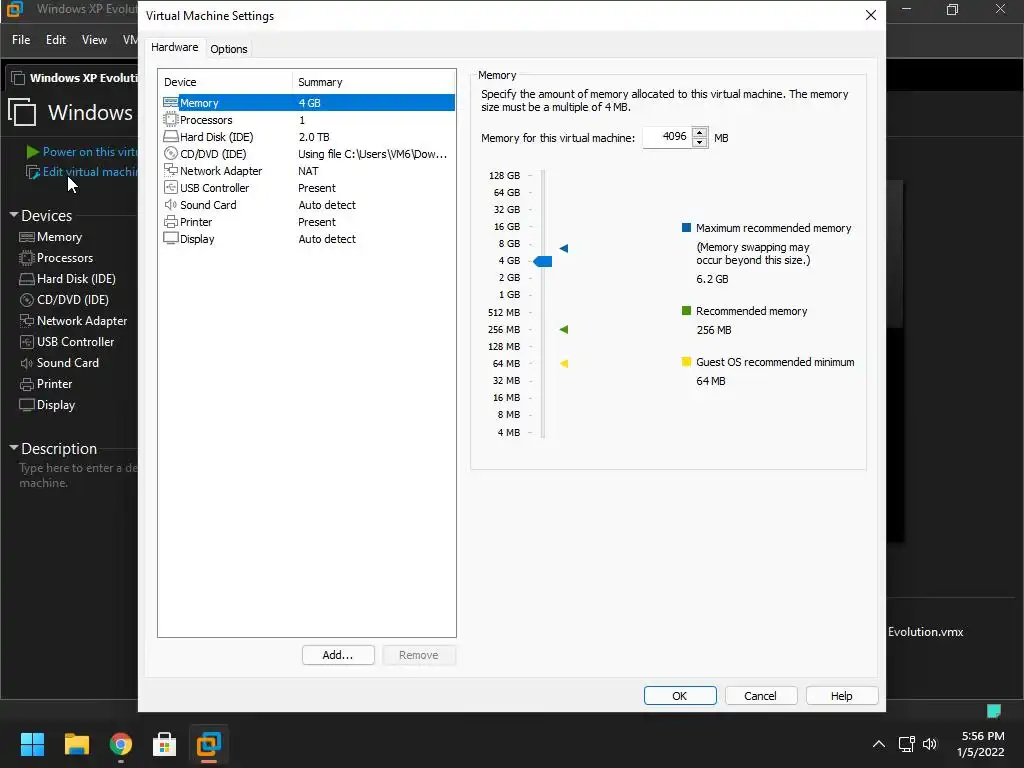The image size is (1024, 768).
Task: Select the Memory device icon in the device list
Action: [170, 103]
